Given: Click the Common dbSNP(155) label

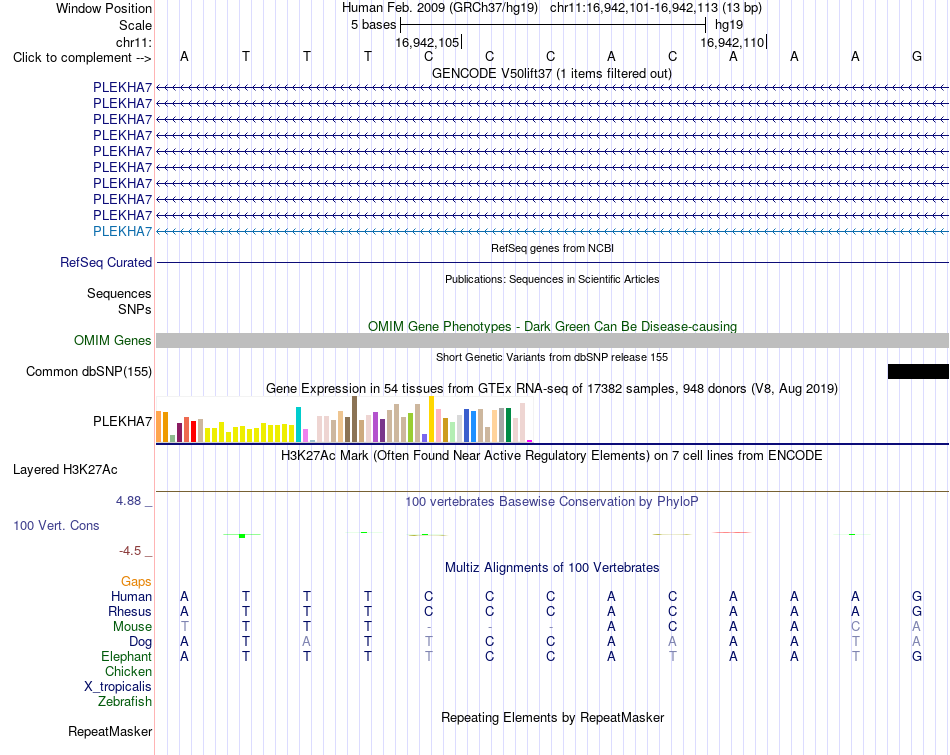Looking at the screenshot, I should click(x=88, y=371).
